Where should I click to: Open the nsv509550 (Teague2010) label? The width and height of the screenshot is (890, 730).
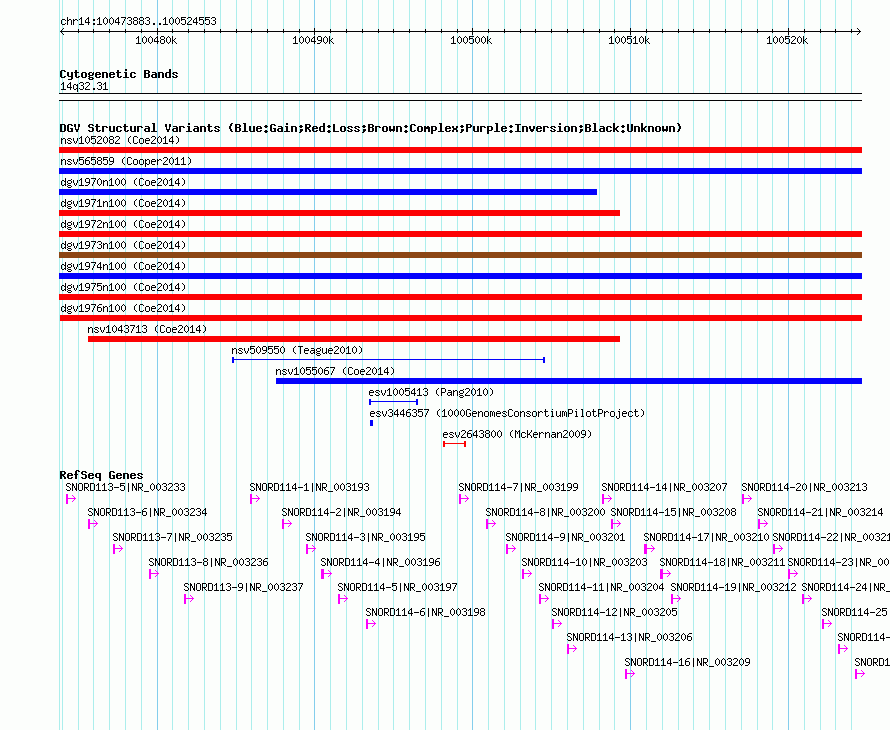(x=297, y=350)
